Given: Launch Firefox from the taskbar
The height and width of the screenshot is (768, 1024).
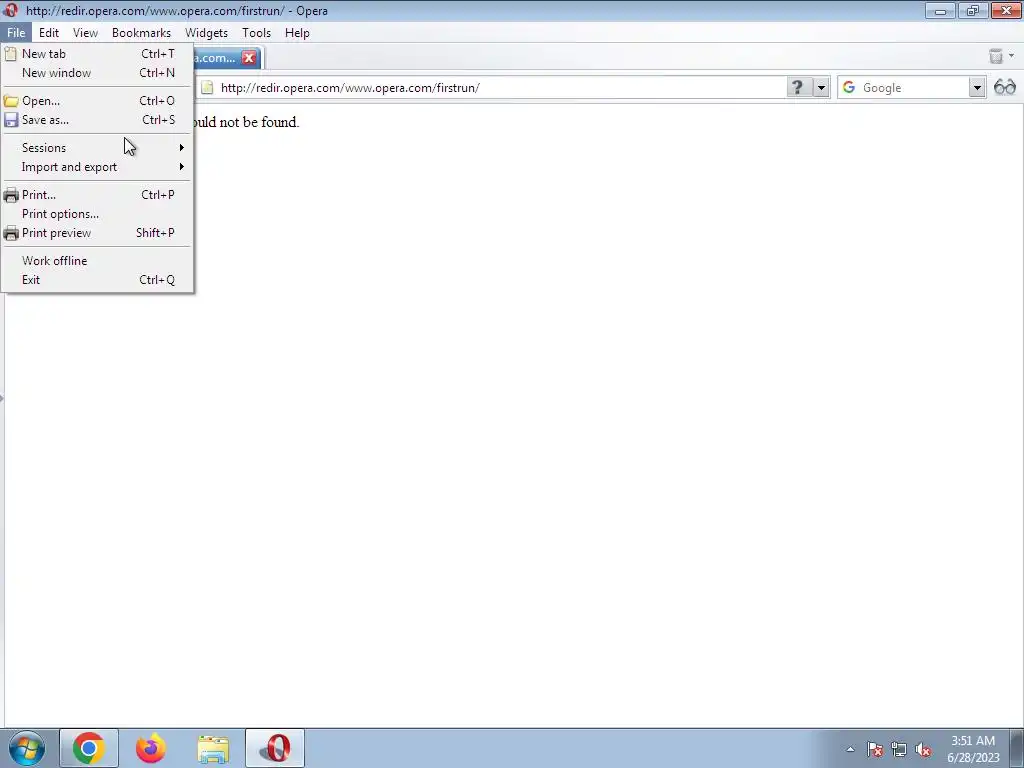Looking at the screenshot, I should (x=151, y=748).
